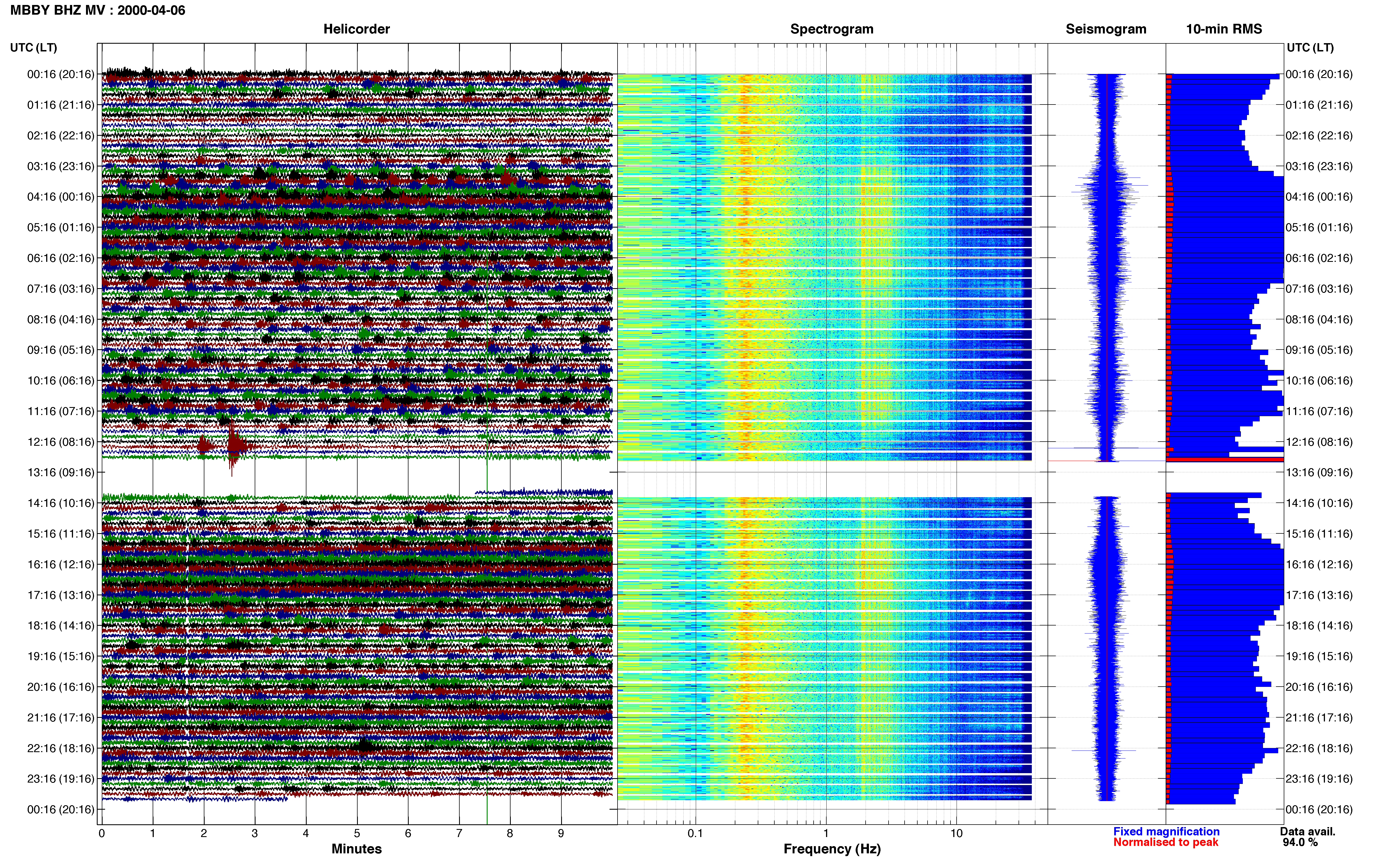Click the '10-min RMS' panel heading
The image size is (1388, 868).
(1224, 29)
